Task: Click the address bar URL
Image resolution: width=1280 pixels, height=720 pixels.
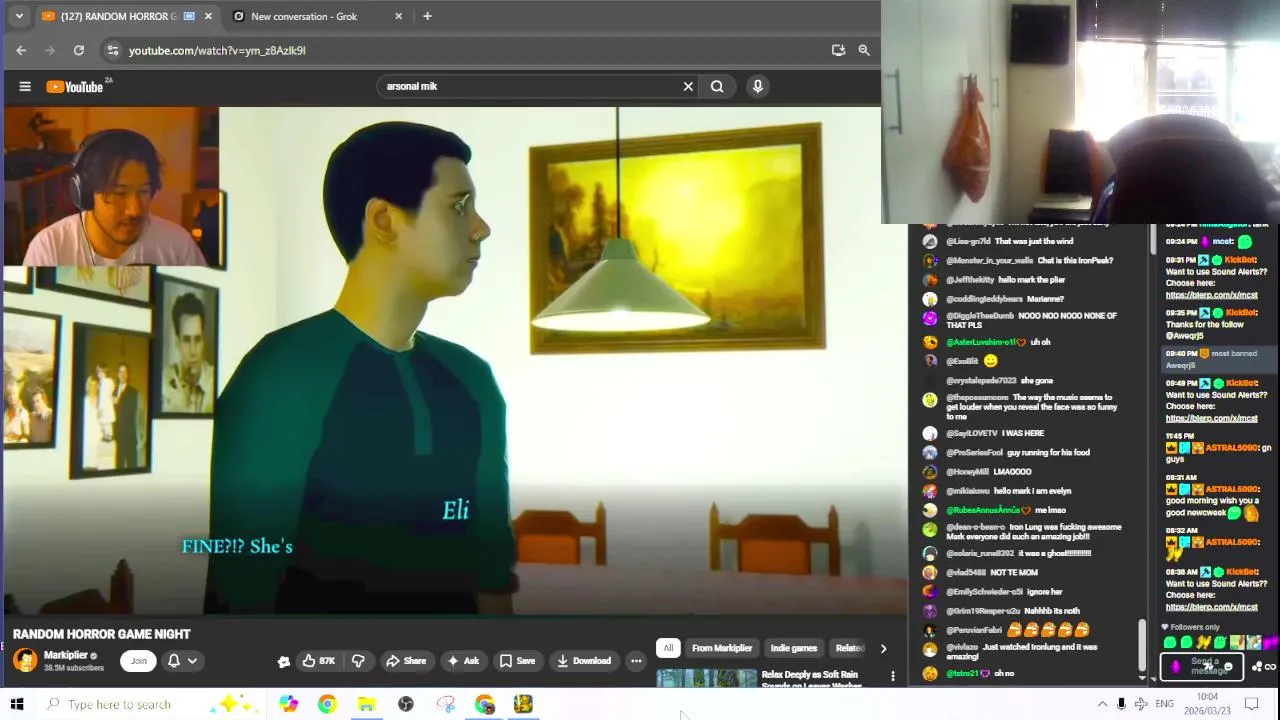Action: coord(217,50)
